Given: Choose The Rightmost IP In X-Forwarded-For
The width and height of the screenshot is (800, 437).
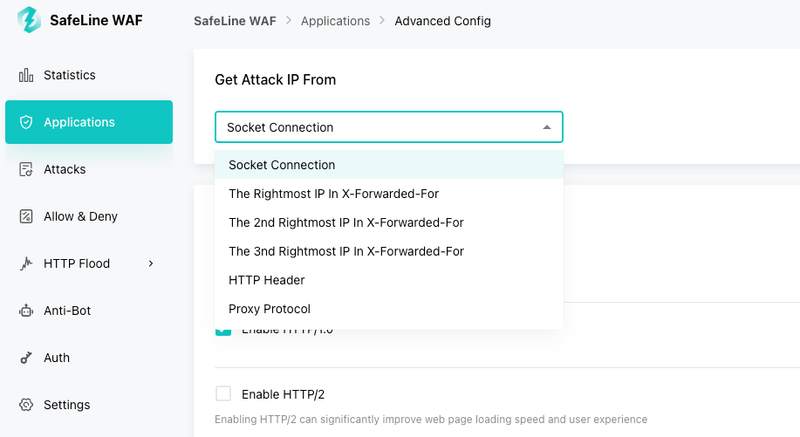Looking at the screenshot, I should [389, 194].
